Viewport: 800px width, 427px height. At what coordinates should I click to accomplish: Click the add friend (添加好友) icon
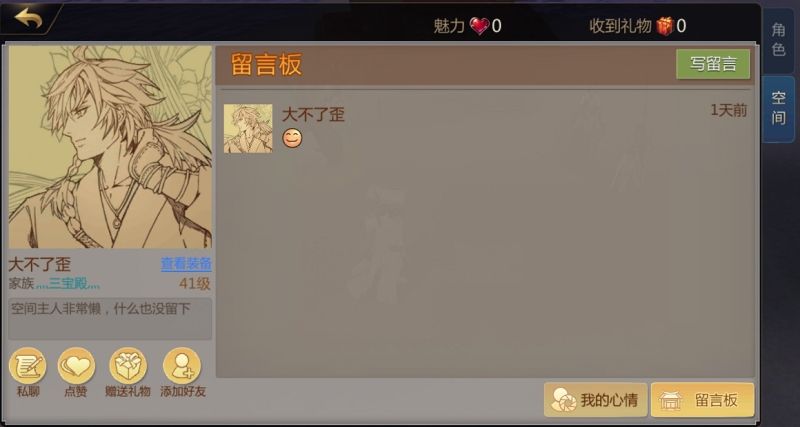[x=182, y=366]
